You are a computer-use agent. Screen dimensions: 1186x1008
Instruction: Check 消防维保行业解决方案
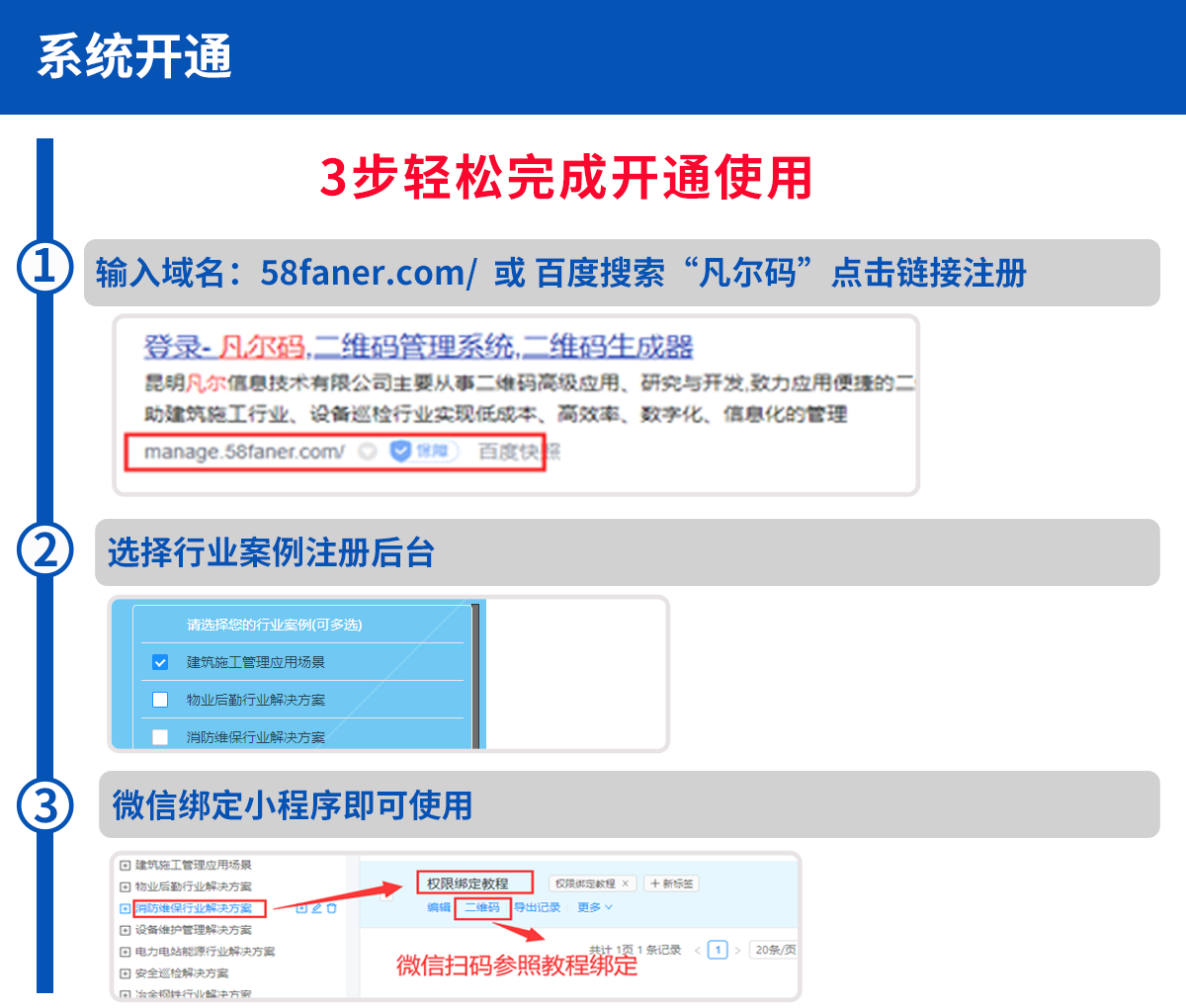[x=160, y=737]
